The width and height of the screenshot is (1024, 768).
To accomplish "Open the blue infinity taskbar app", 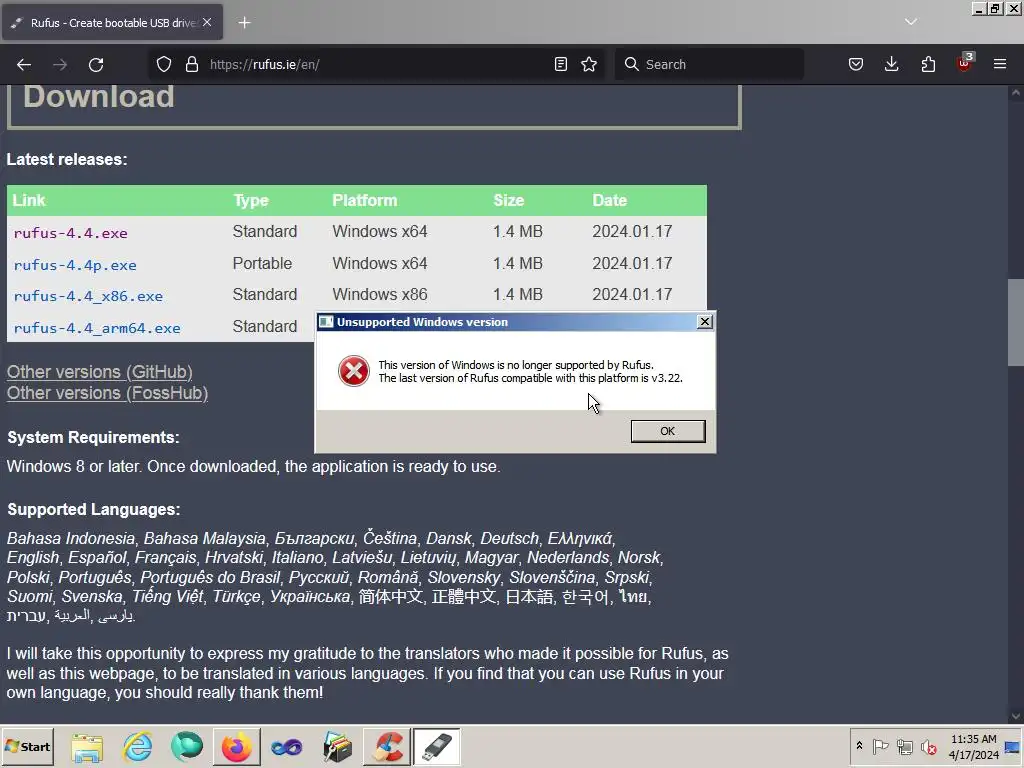I will (x=287, y=747).
